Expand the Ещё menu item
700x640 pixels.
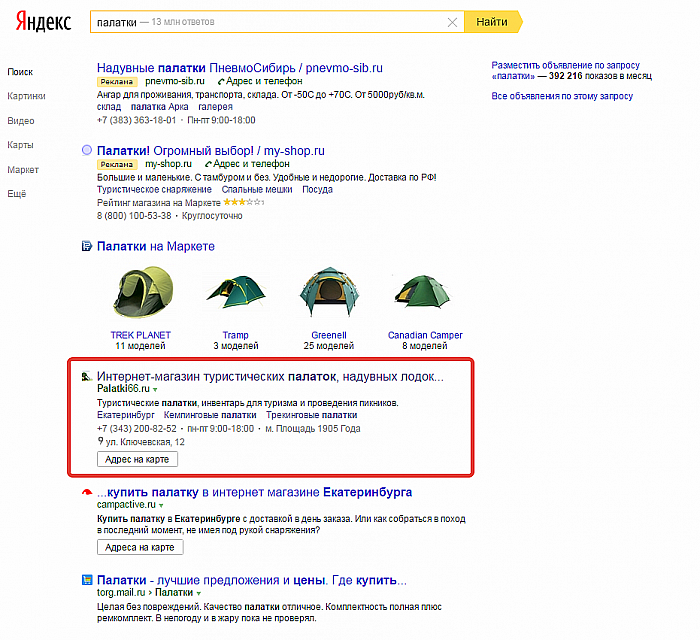tap(17, 194)
